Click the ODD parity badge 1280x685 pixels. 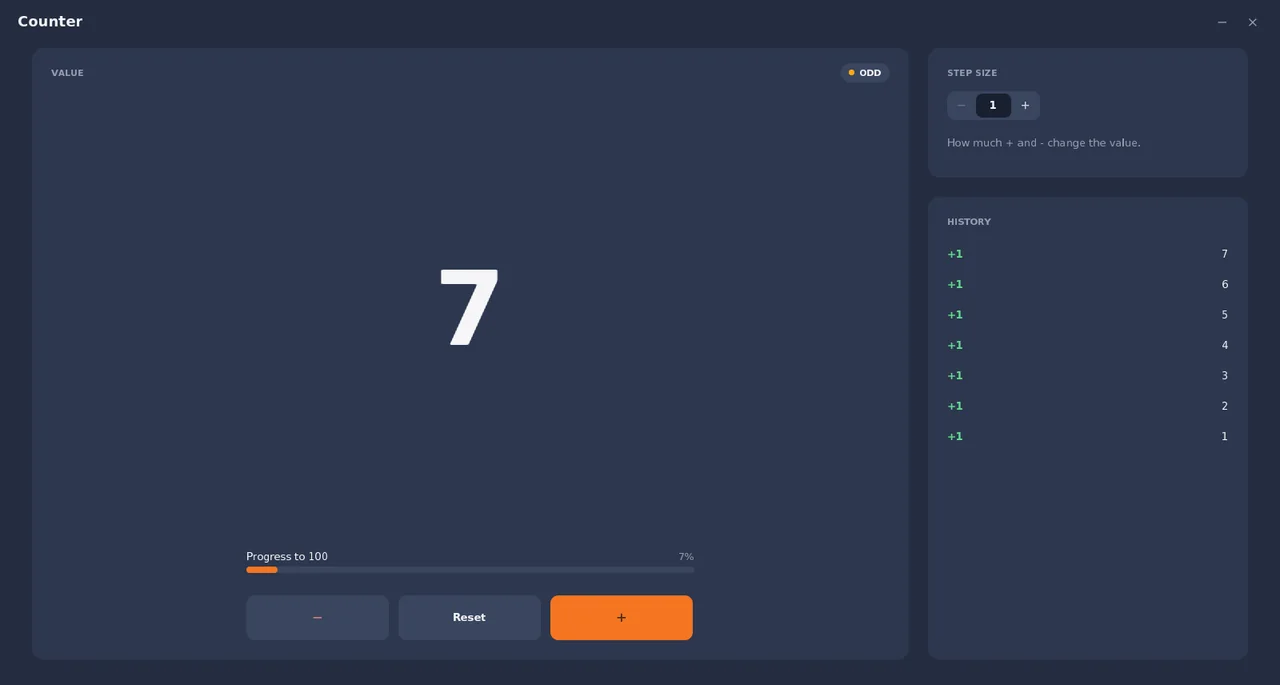[x=865, y=73]
